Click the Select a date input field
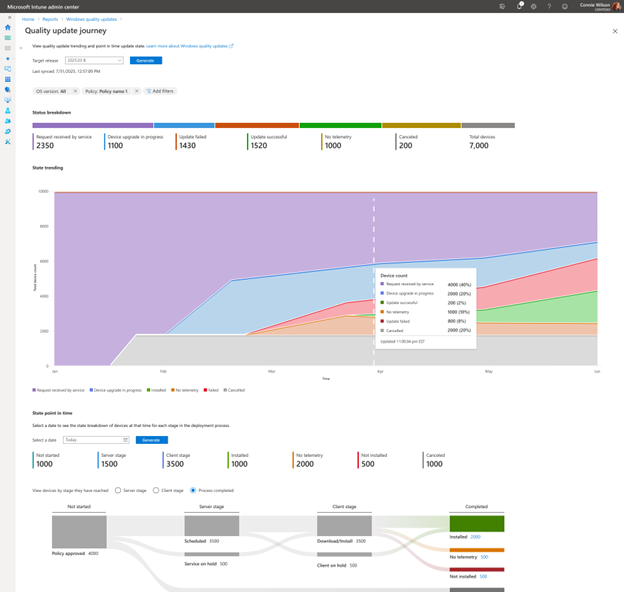 pyautogui.click(x=96, y=440)
